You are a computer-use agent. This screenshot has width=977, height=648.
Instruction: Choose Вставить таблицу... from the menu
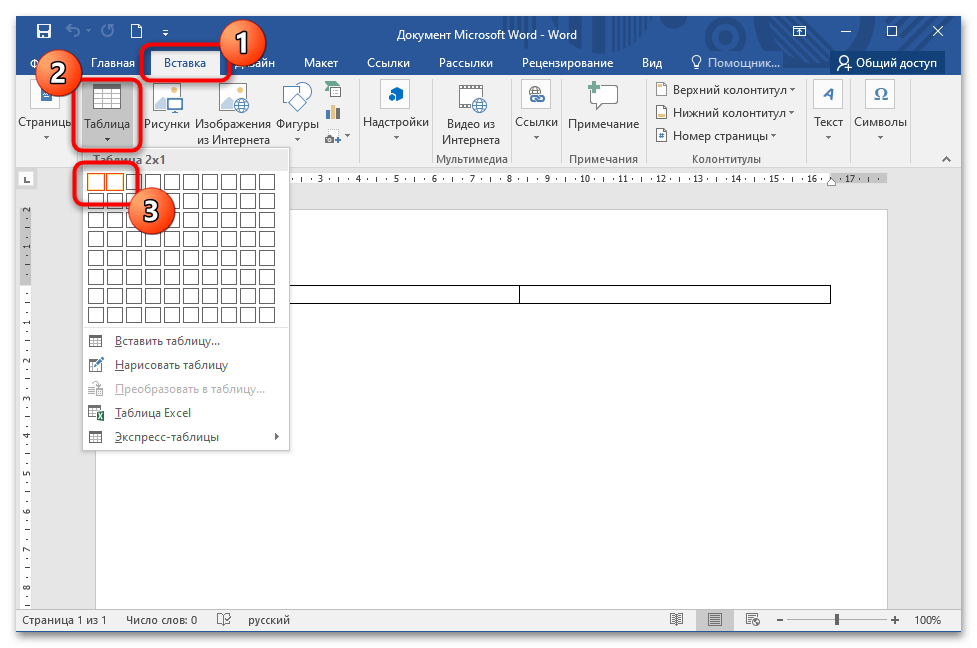[186, 341]
